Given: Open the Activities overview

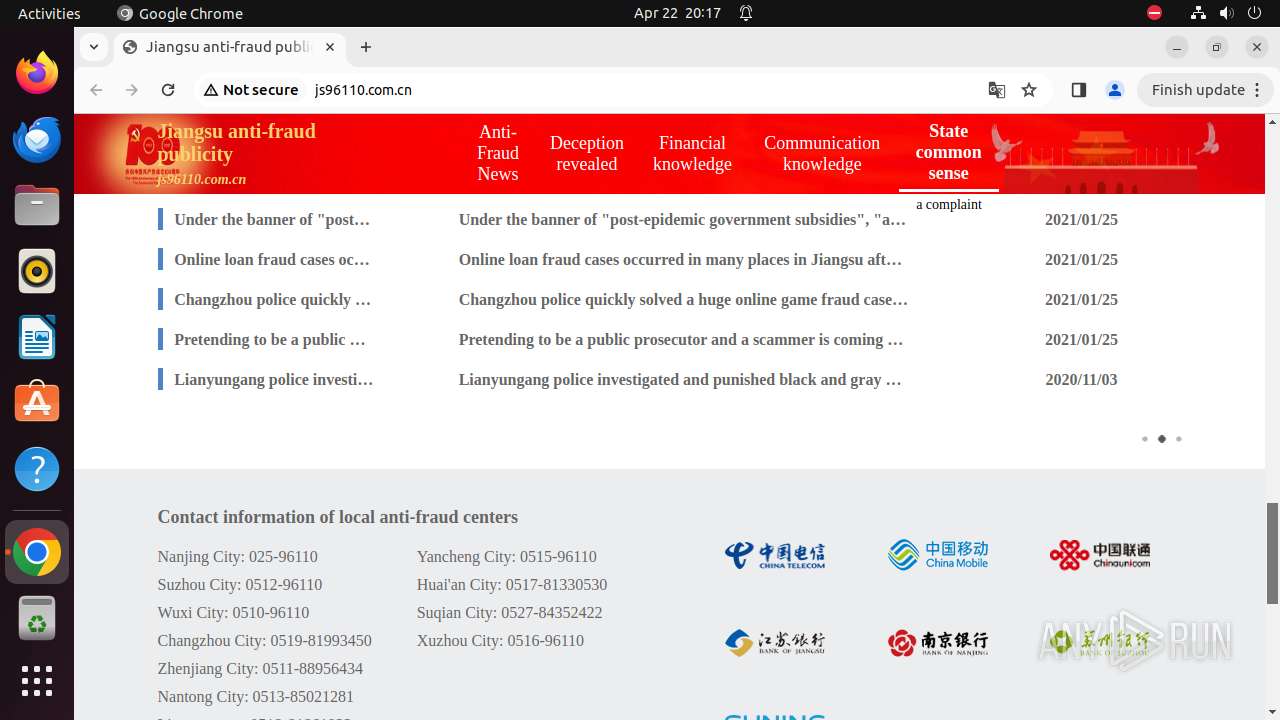Looking at the screenshot, I should (x=49, y=13).
